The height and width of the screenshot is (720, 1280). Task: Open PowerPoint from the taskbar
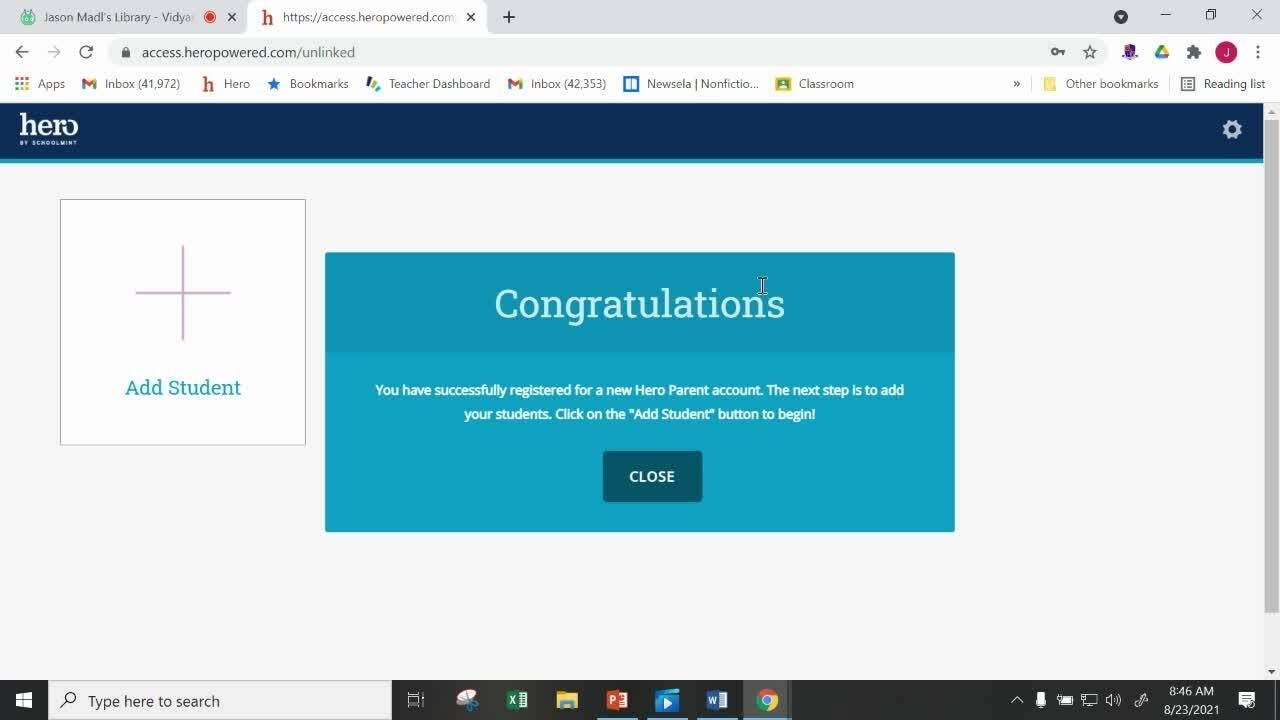coord(617,700)
